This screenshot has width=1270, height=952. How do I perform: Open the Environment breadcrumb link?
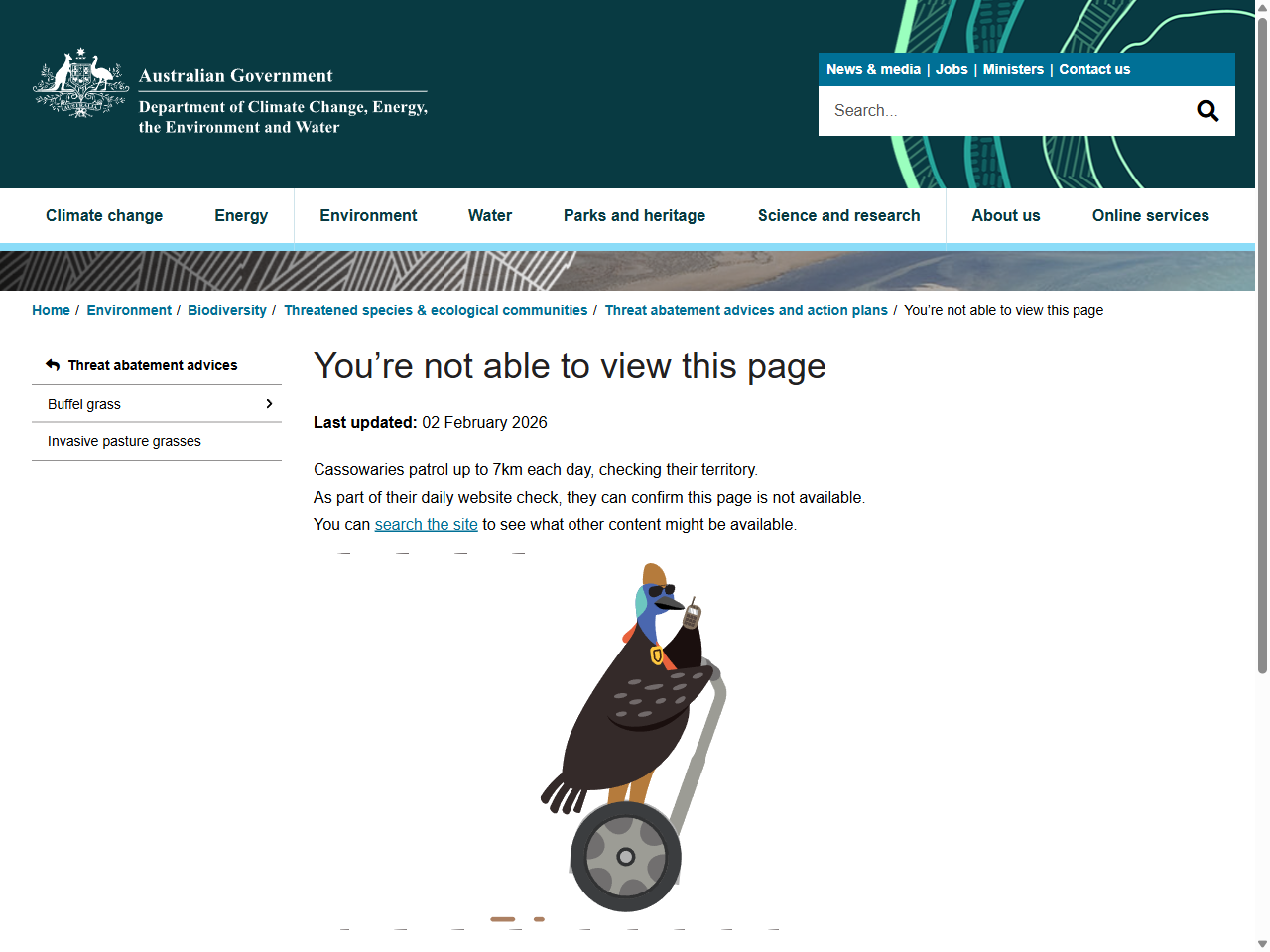[129, 310]
